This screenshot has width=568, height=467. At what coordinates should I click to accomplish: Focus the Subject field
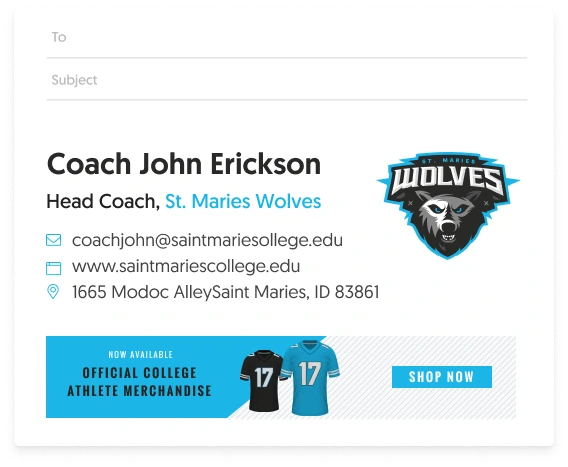pyautogui.click(x=287, y=80)
